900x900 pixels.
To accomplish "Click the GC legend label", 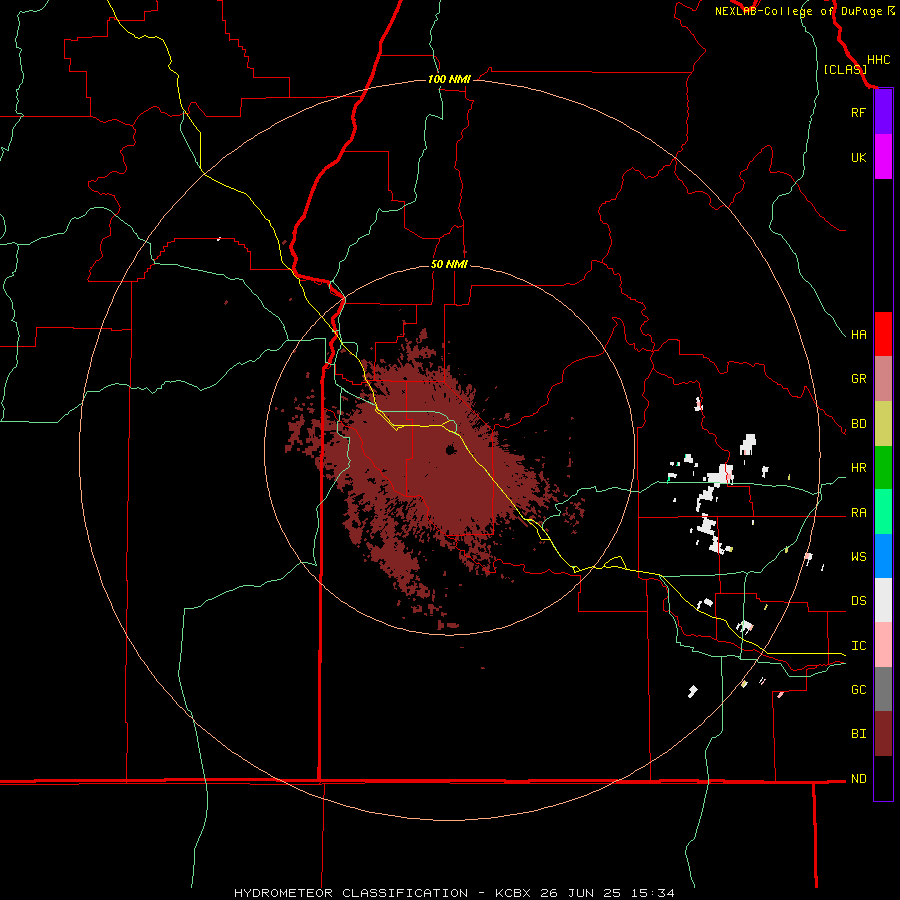I will pos(858,690).
